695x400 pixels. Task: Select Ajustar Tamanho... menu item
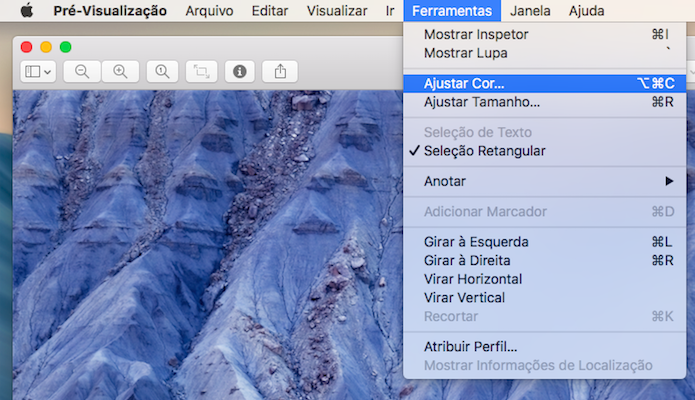pos(545,102)
